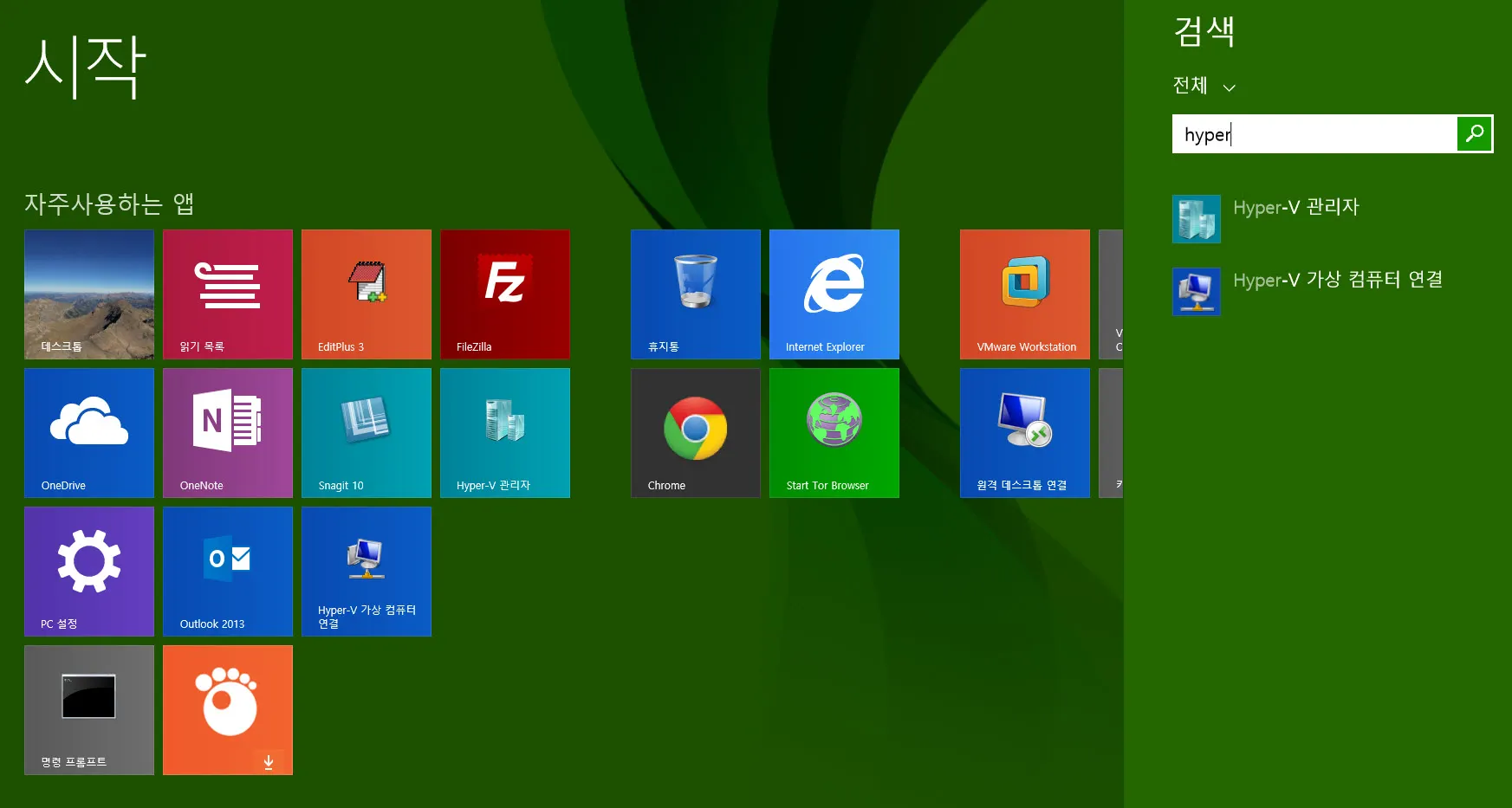
Task: Click the search magnifier button
Action: [x=1474, y=133]
